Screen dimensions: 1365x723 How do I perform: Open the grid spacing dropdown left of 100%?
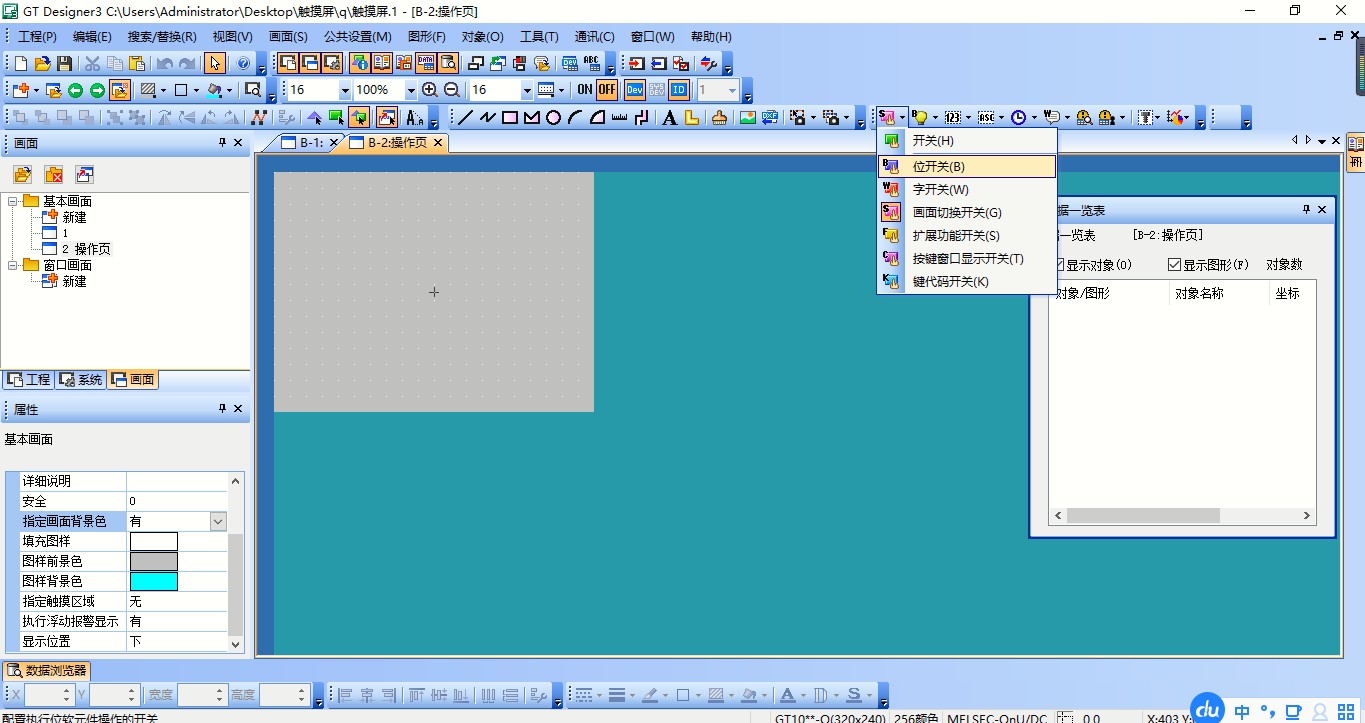(345, 90)
